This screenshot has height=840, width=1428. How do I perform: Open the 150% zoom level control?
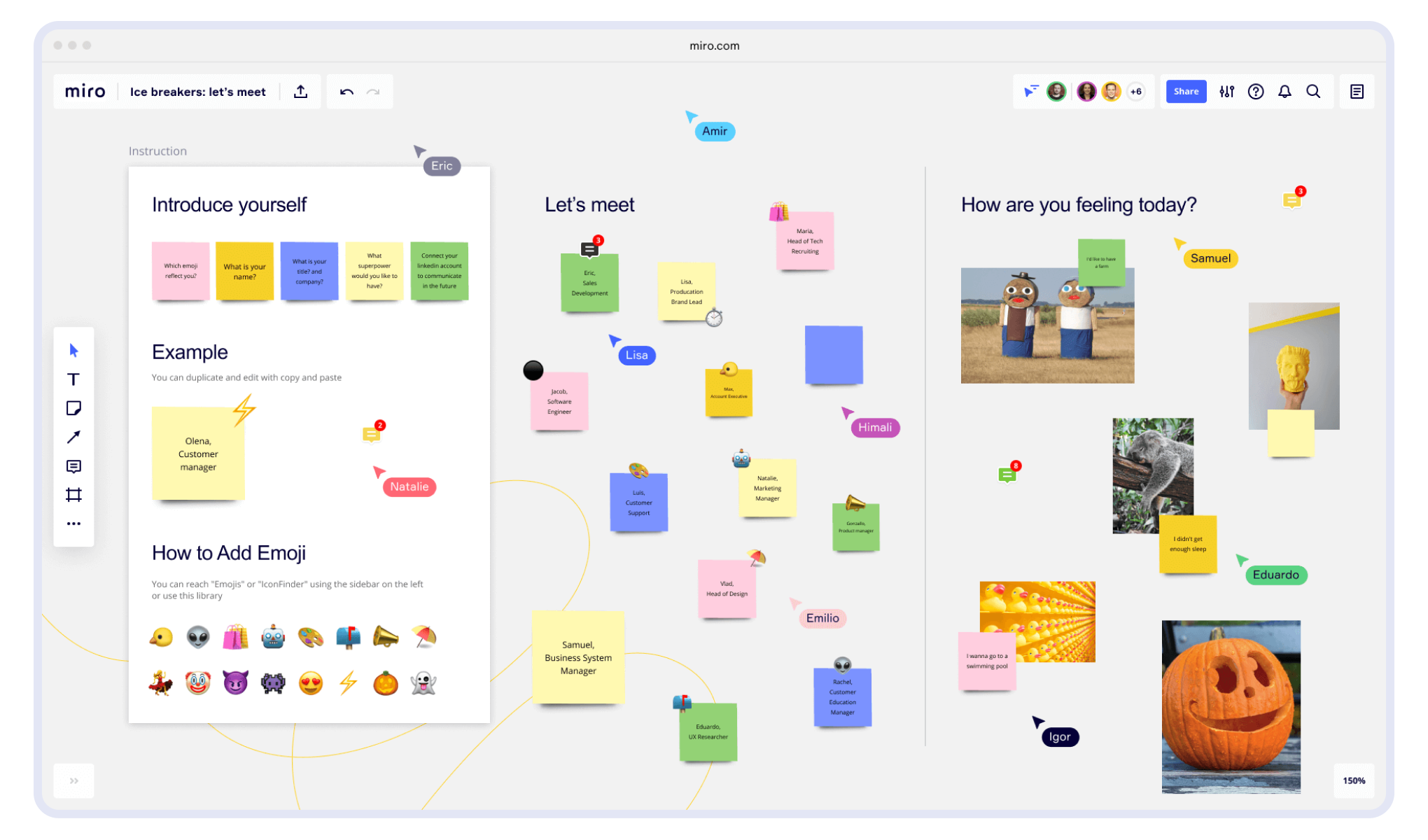click(x=1354, y=780)
